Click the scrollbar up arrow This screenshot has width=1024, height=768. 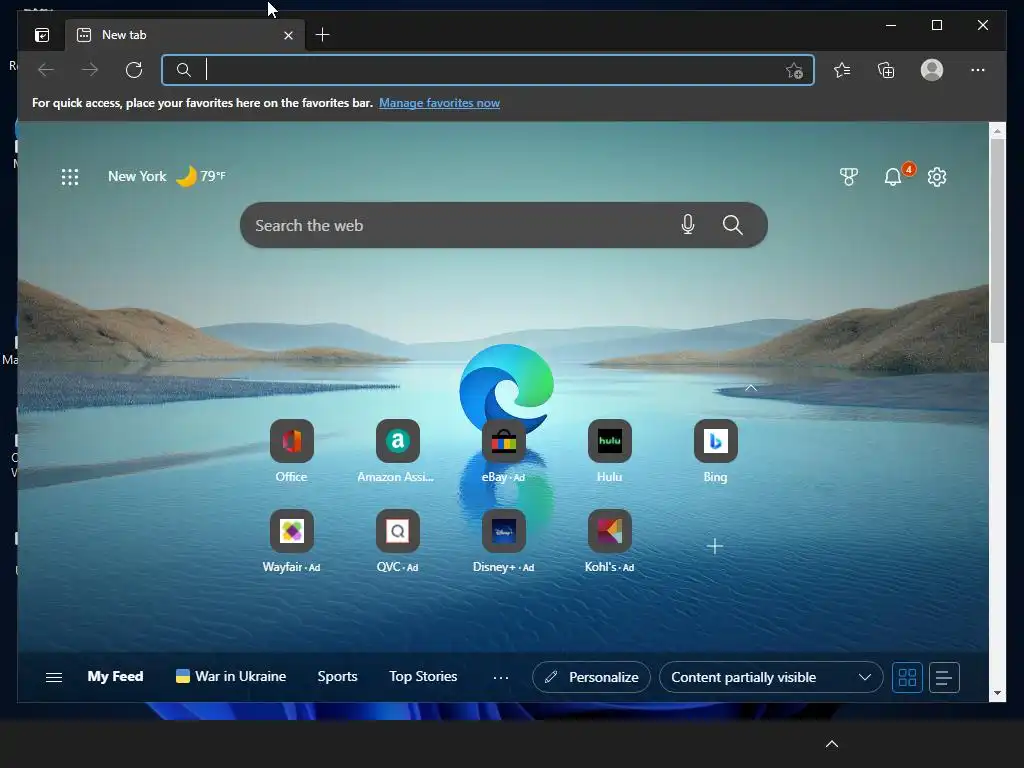997,131
